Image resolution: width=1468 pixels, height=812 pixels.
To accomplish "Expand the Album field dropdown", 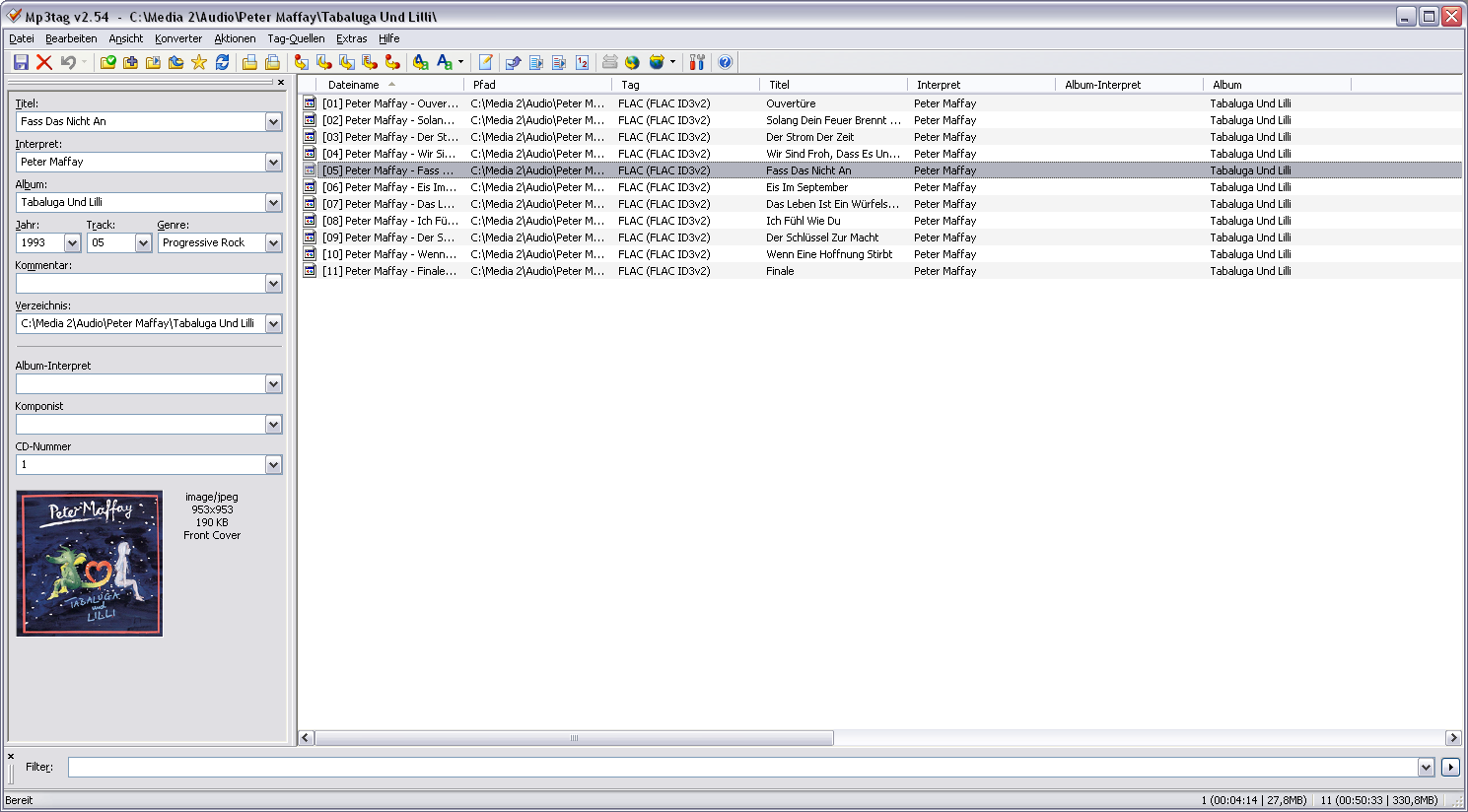I will 273,202.
